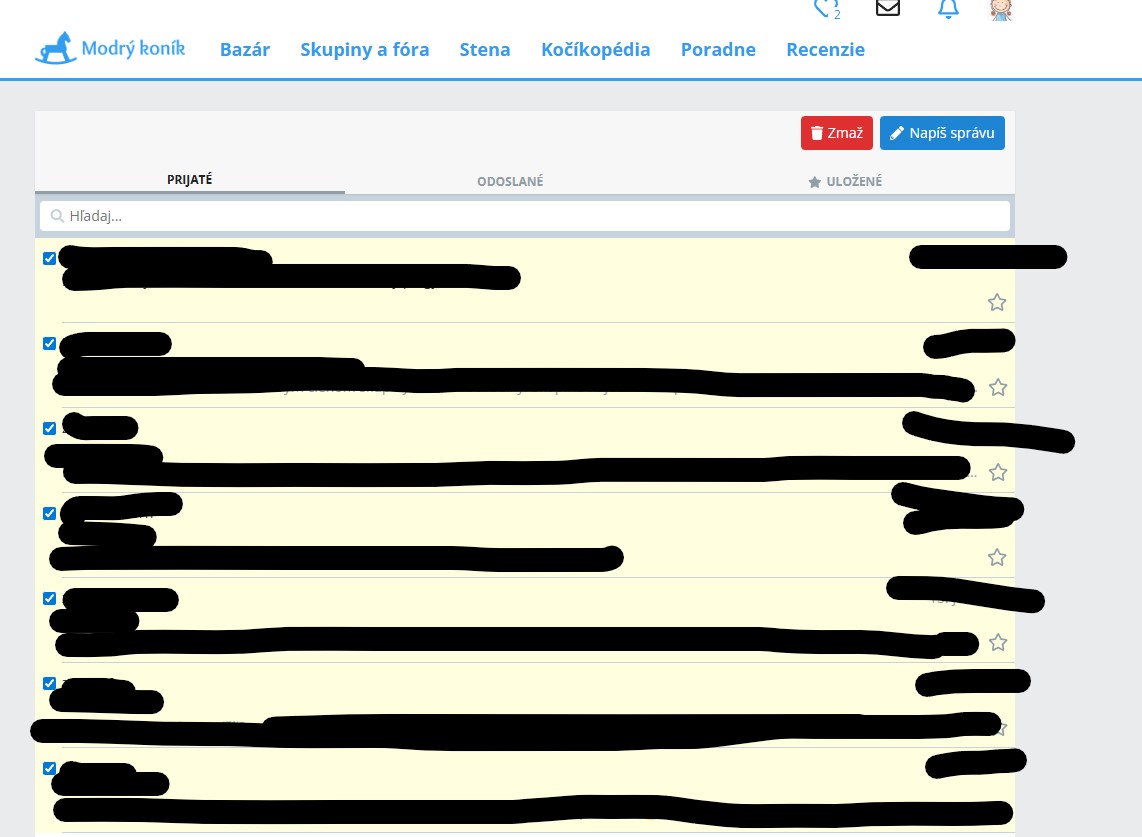Screen dimensions: 1142x837
Task: Star the fifth message in the list
Action: pos(997,642)
